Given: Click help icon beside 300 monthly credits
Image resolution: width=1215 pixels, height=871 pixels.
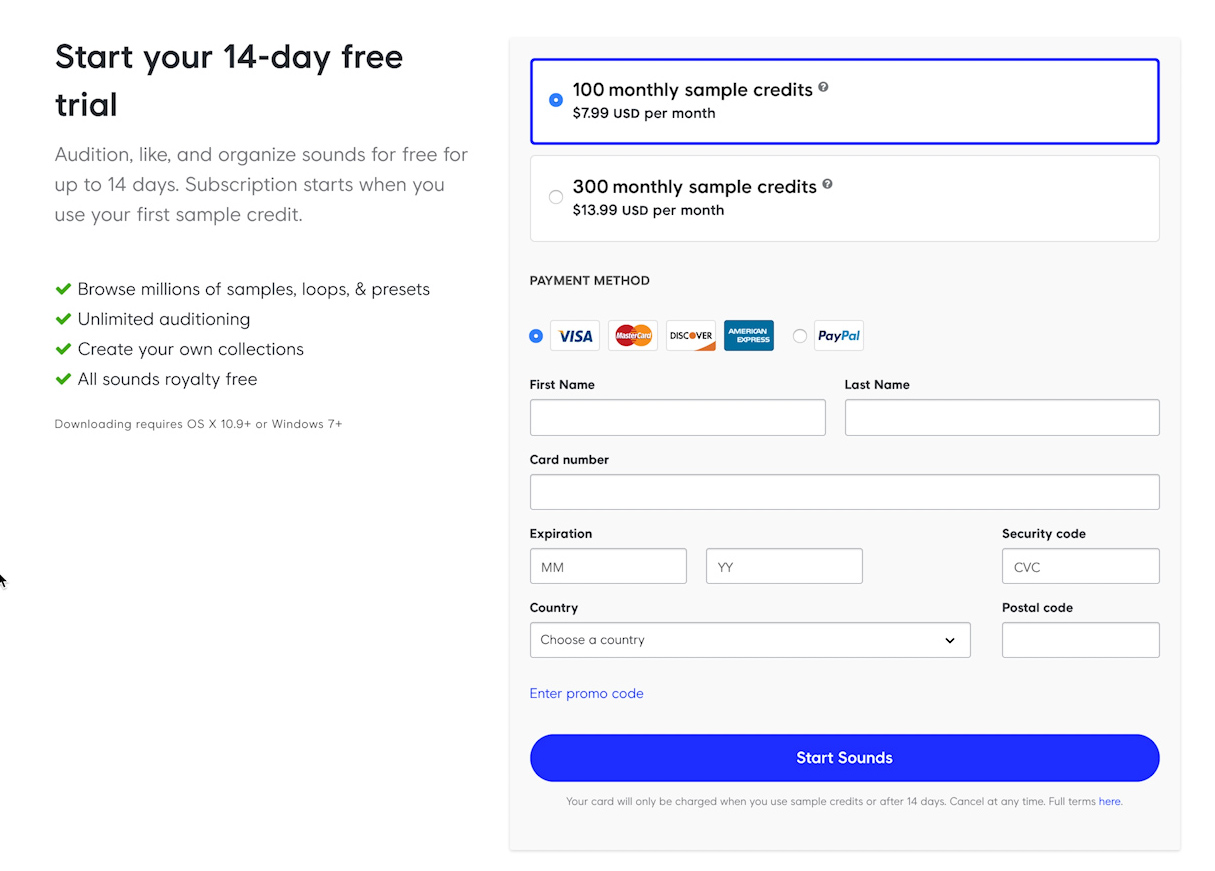Looking at the screenshot, I should coord(827,185).
